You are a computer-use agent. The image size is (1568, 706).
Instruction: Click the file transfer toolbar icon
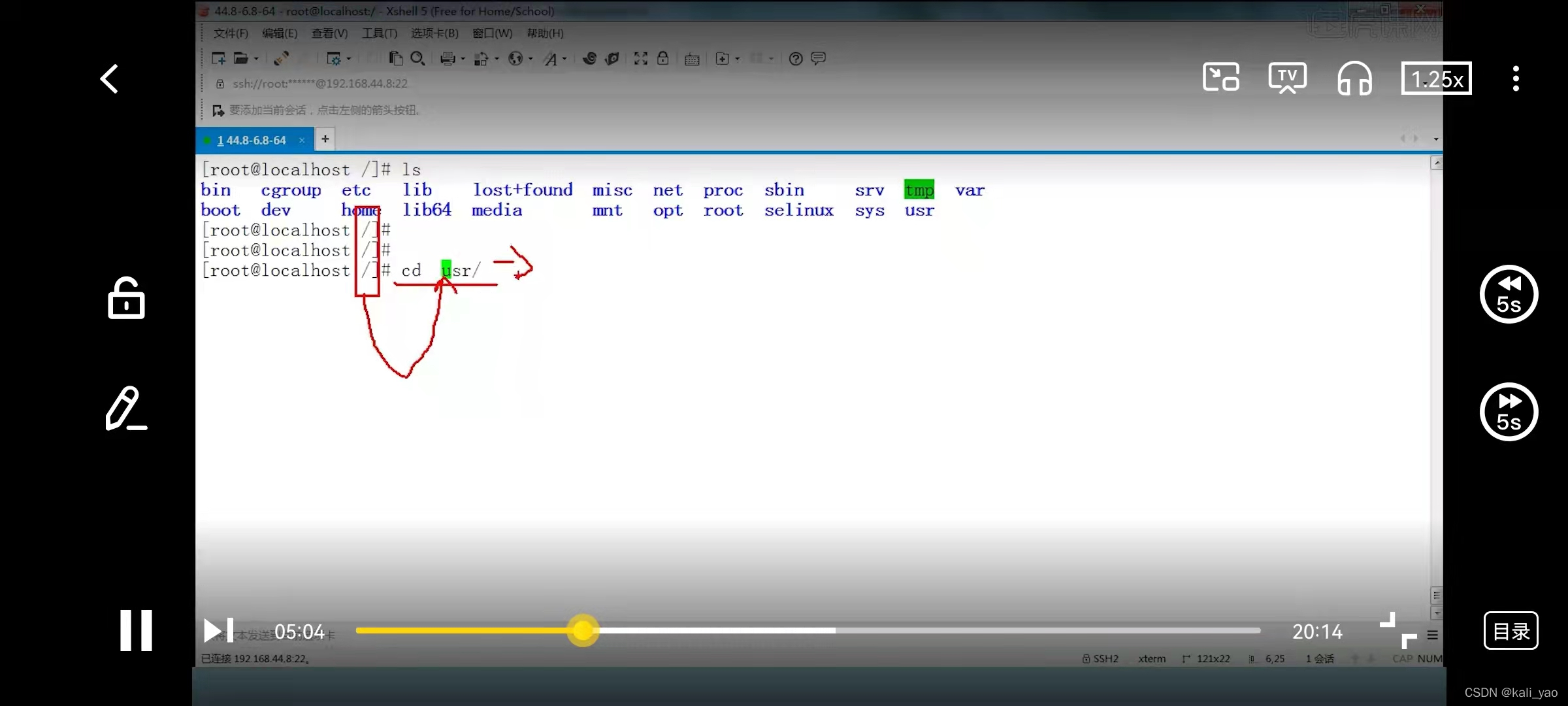482,59
